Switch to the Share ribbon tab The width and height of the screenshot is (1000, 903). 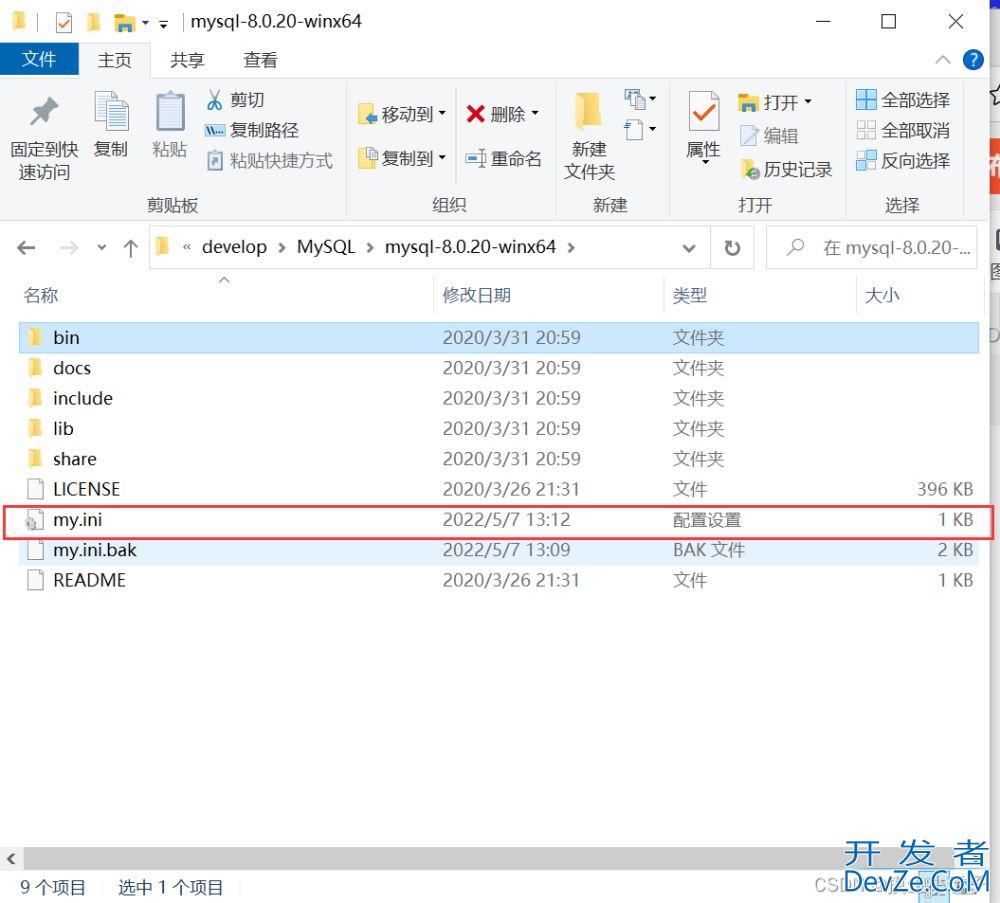(187, 60)
